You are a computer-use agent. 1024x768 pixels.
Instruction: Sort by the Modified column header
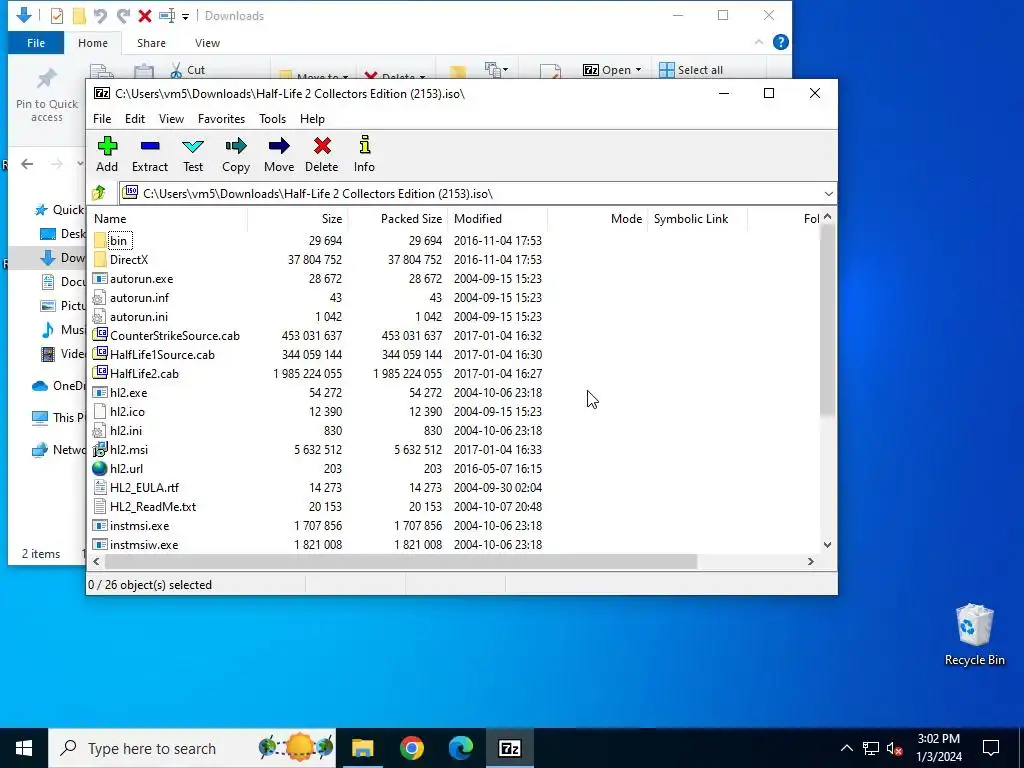[x=497, y=219]
